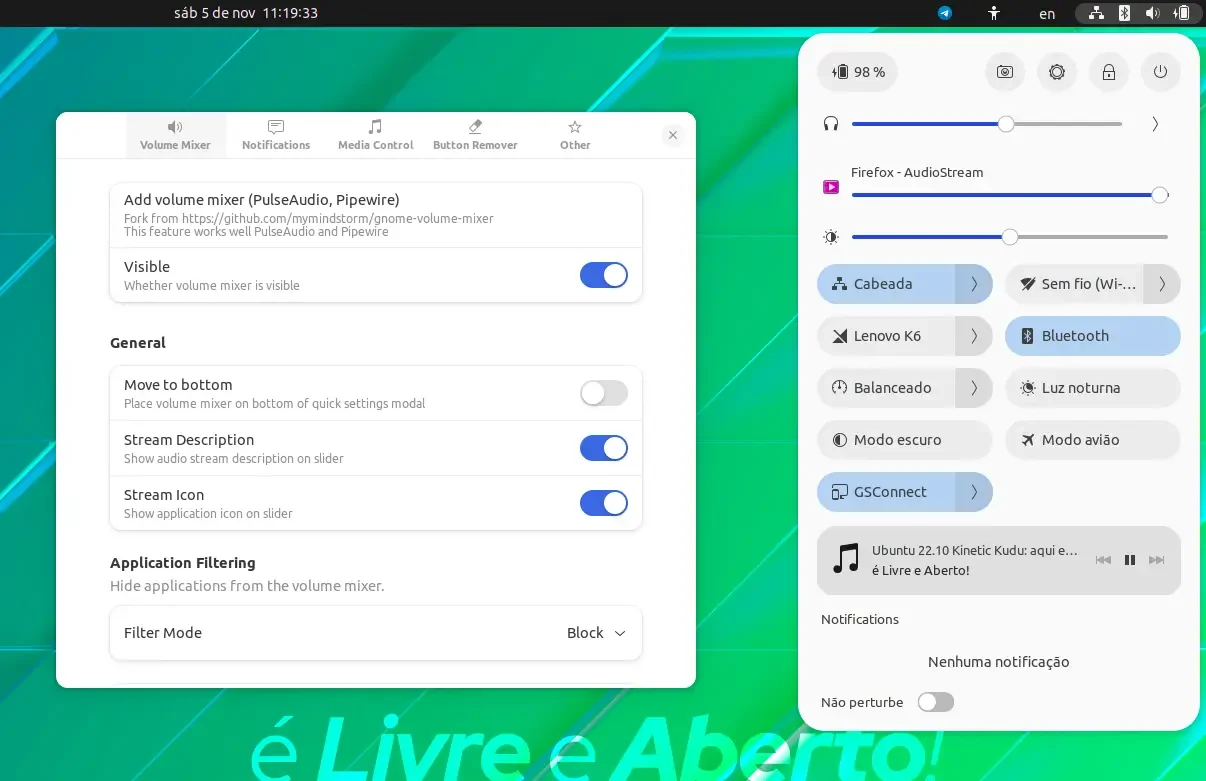Toggle the Bluetooth quick setting

[1092, 336]
